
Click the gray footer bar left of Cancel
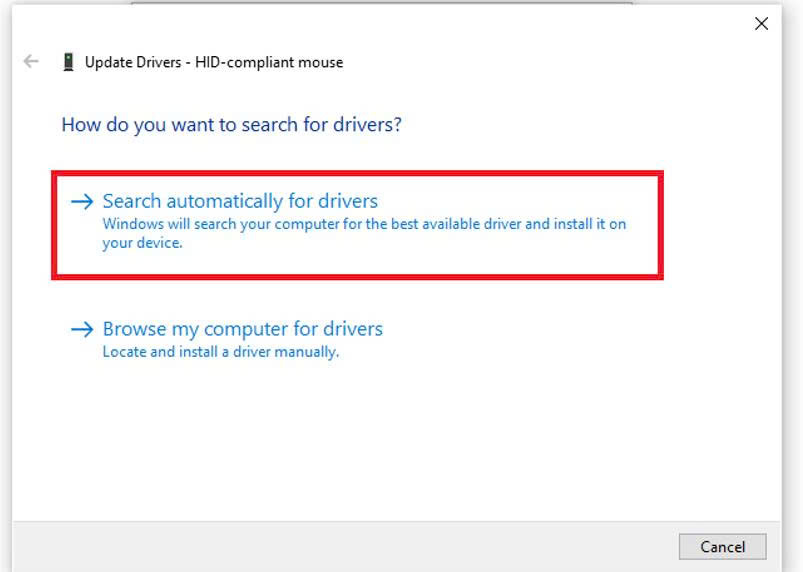tap(340, 546)
